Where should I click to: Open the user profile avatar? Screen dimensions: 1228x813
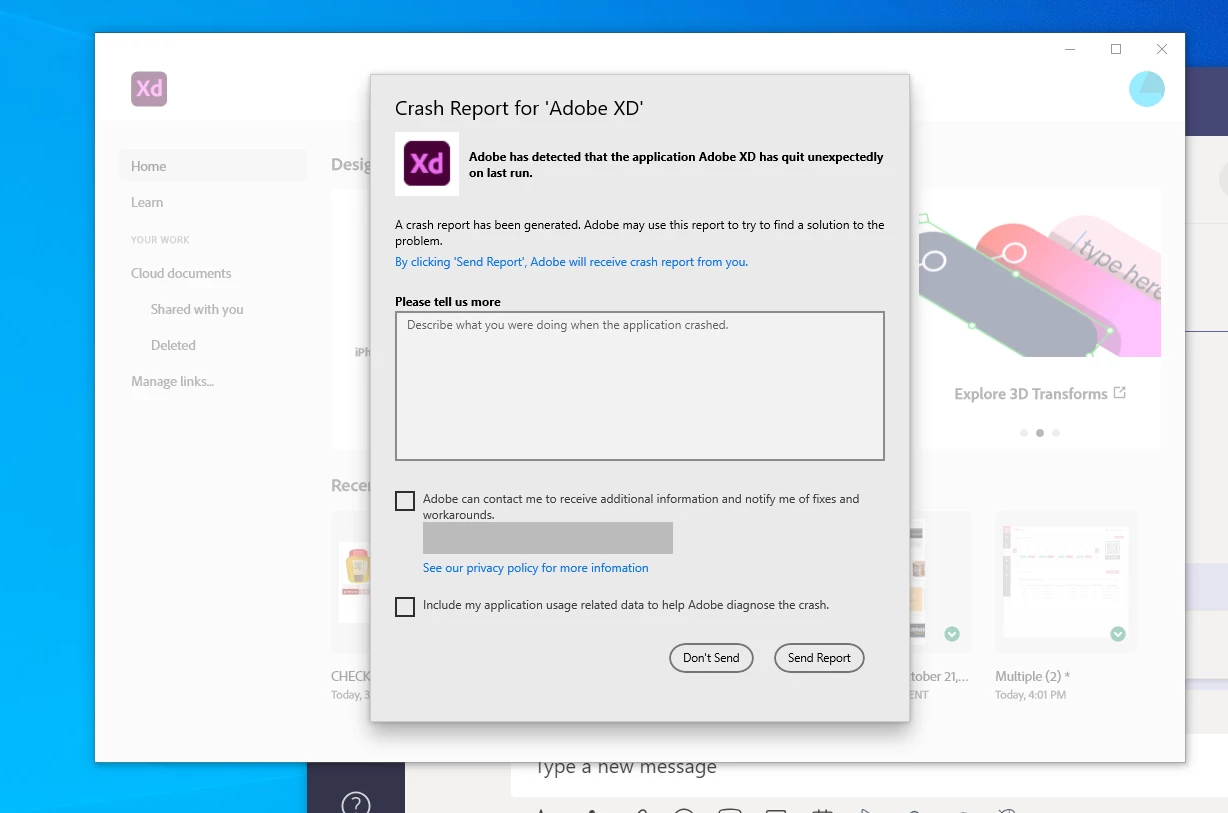(x=1147, y=89)
